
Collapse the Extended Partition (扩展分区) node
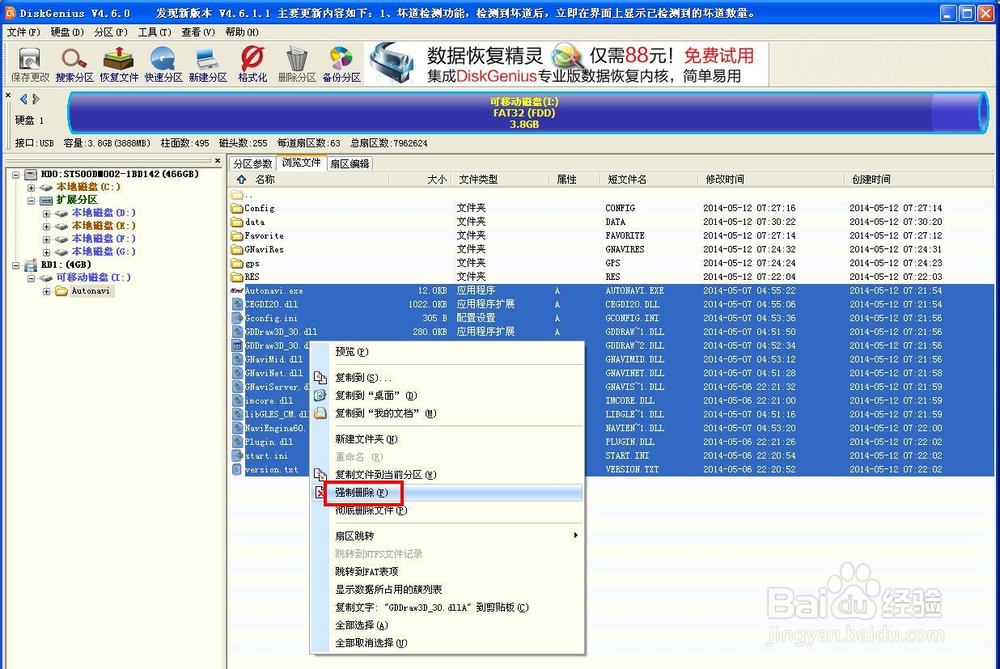coord(31,200)
